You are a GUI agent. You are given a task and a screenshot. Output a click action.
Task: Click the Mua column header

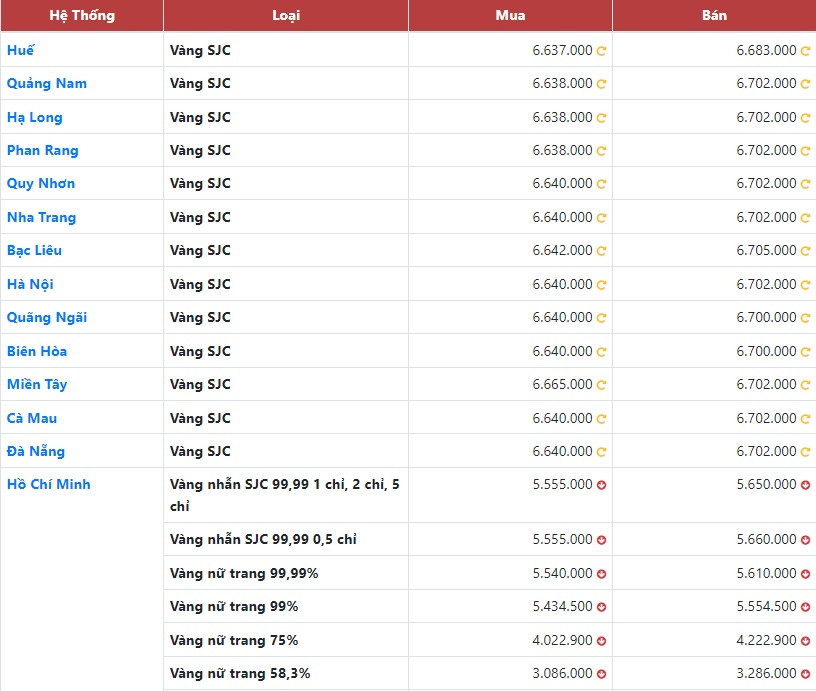(511, 16)
